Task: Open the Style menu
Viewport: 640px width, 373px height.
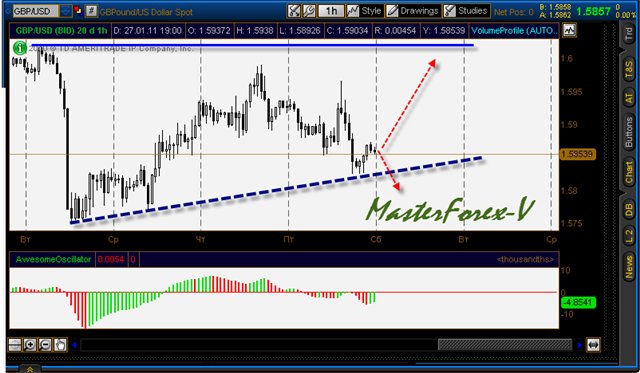Action: [364, 11]
